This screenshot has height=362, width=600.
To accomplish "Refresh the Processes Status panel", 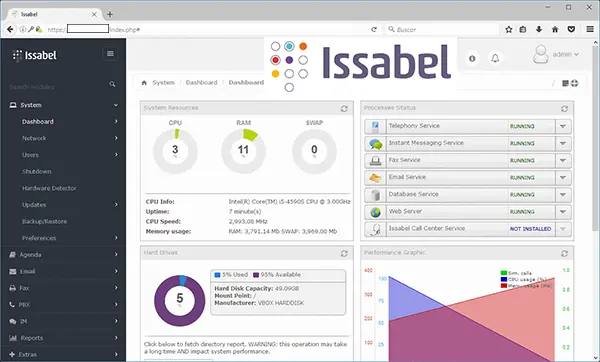I will [x=564, y=109].
